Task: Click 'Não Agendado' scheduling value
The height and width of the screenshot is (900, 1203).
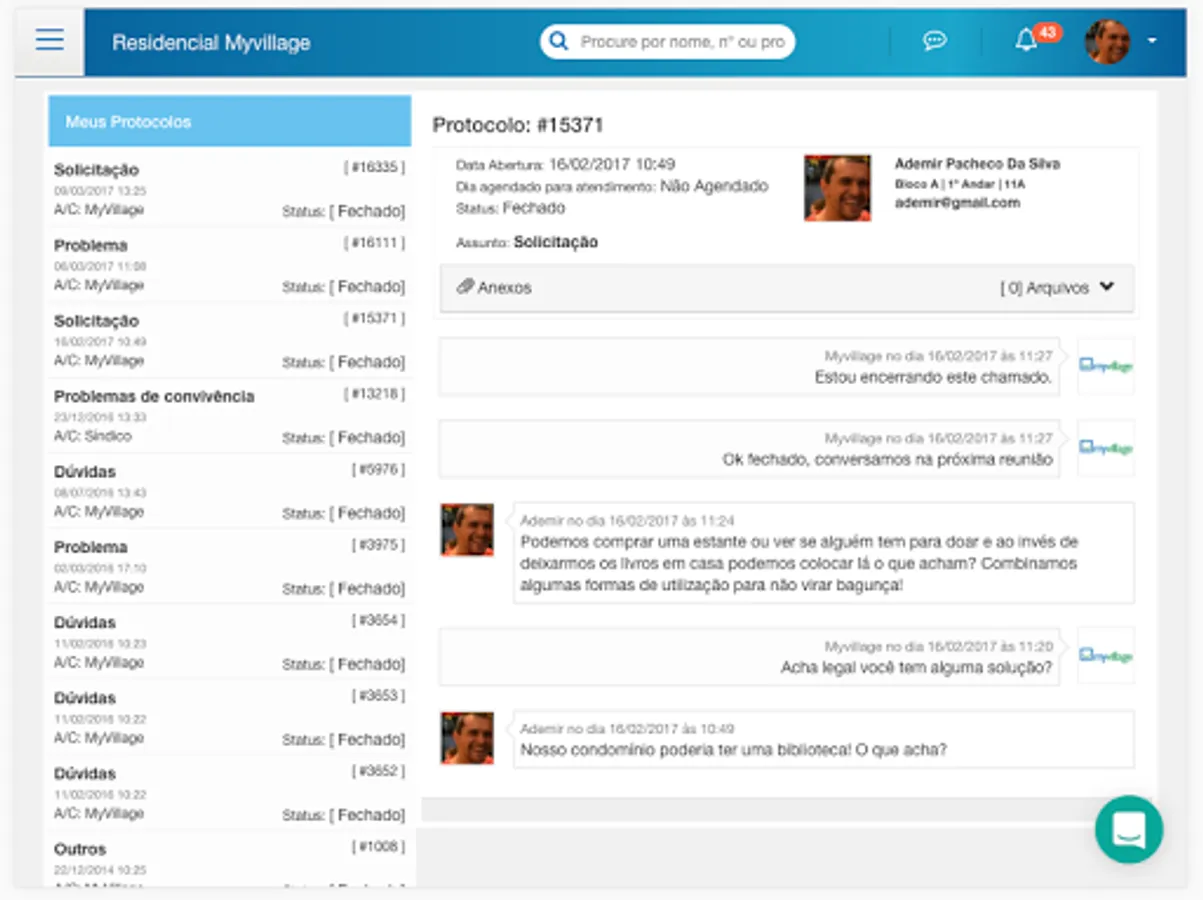Action: tap(714, 186)
